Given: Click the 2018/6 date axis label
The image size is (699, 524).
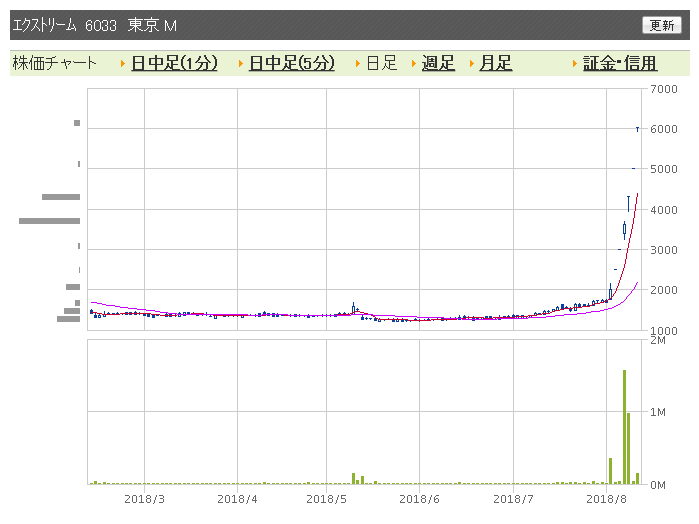Looking at the screenshot, I should tap(419, 499).
